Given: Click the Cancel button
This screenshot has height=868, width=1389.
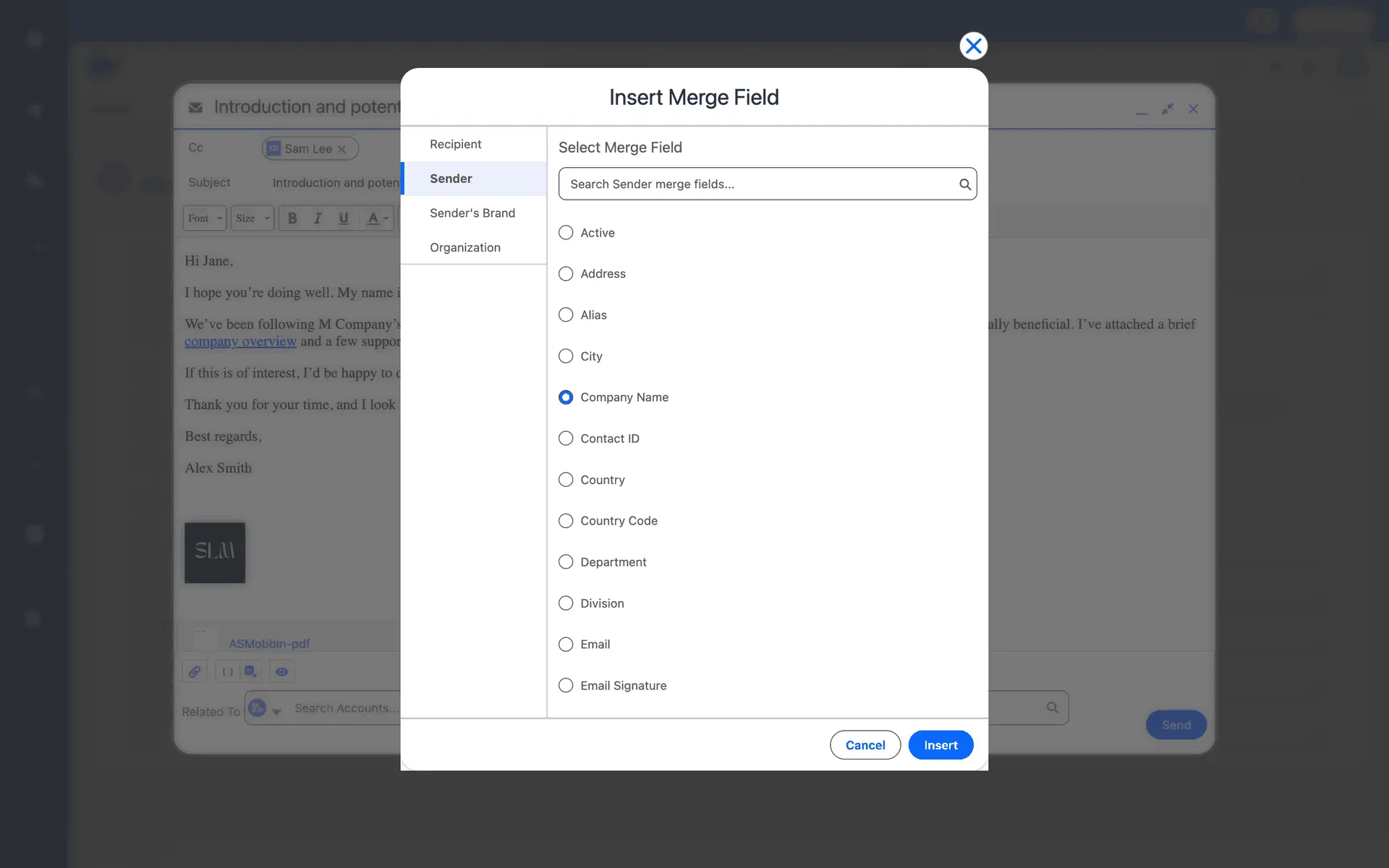Looking at the screenshot, I should [865, 745].
